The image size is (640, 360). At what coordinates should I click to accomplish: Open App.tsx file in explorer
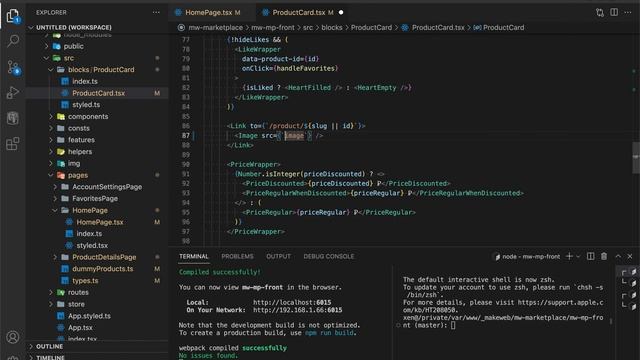(80, 328)
